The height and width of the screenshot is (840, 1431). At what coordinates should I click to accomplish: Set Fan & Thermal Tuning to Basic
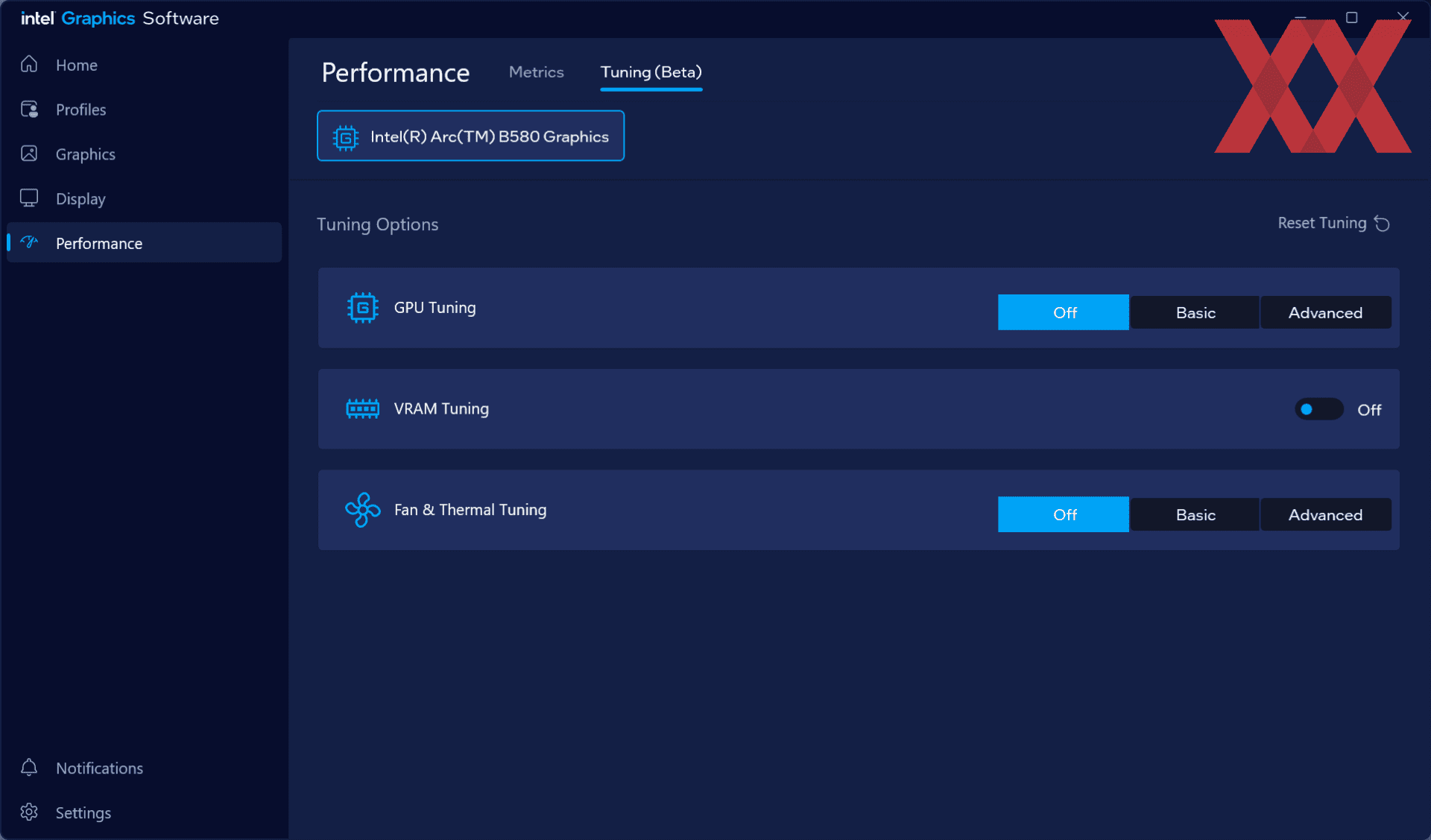click(1195, 514)
